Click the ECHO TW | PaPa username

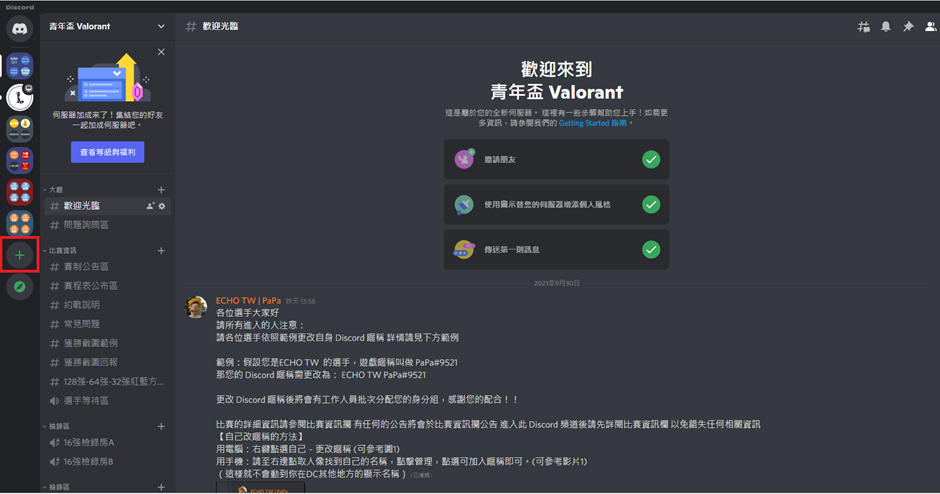[248, 300]
